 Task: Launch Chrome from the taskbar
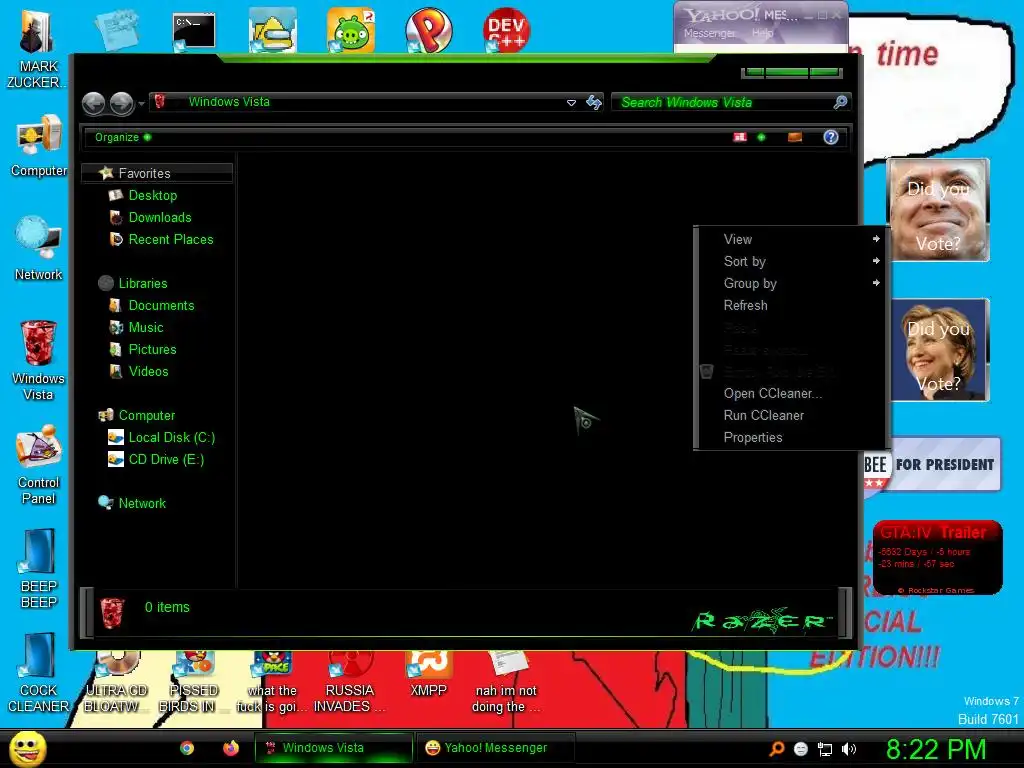(187, 748)
